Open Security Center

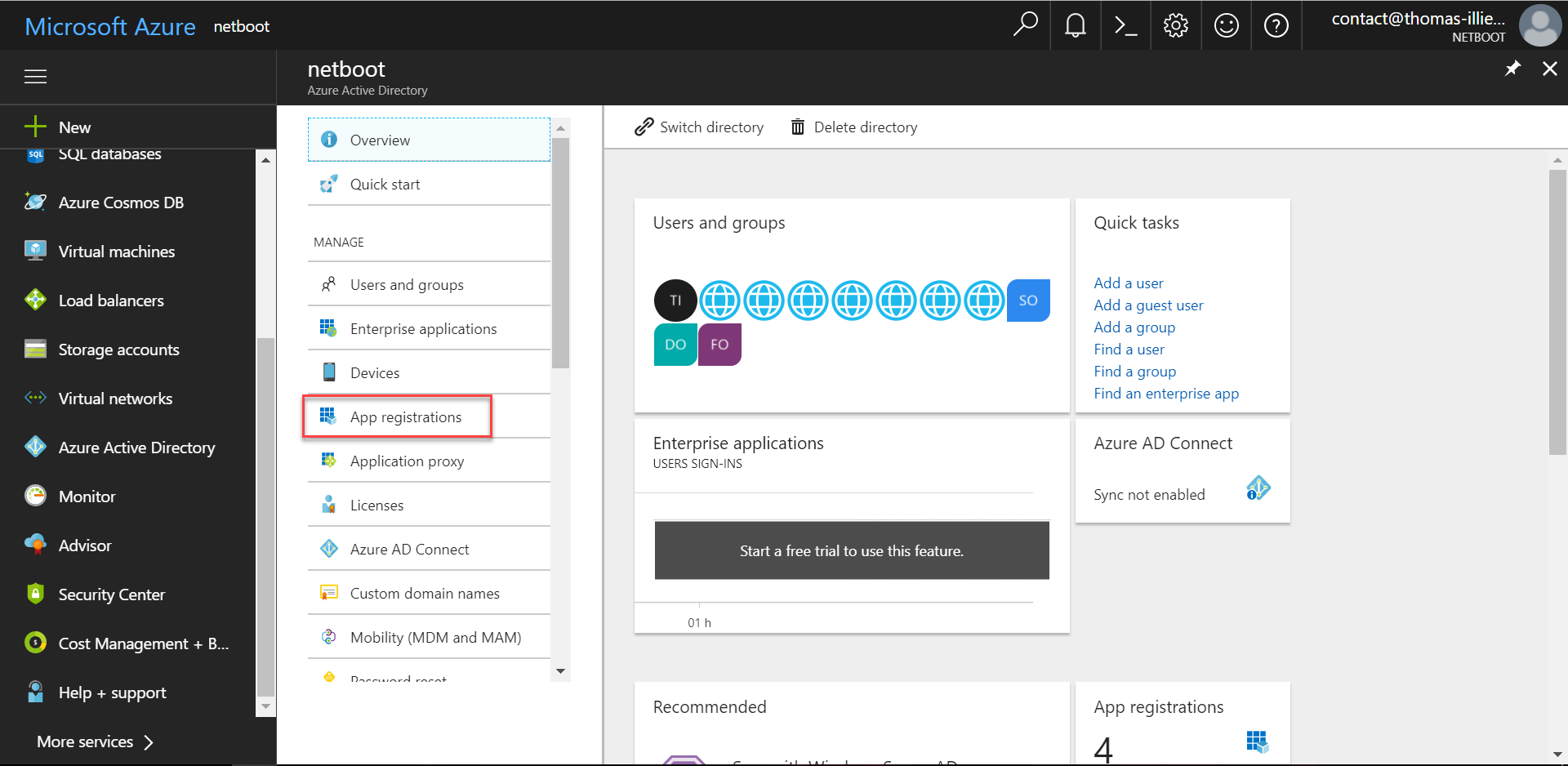tap(112, 595)
